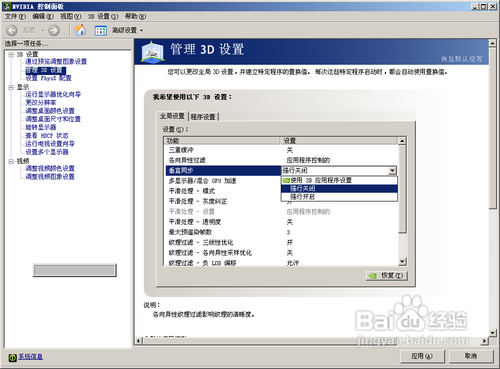The image size is (500, 369).
Task: Open the Home icon in toolbar
Action: [80, 30]
